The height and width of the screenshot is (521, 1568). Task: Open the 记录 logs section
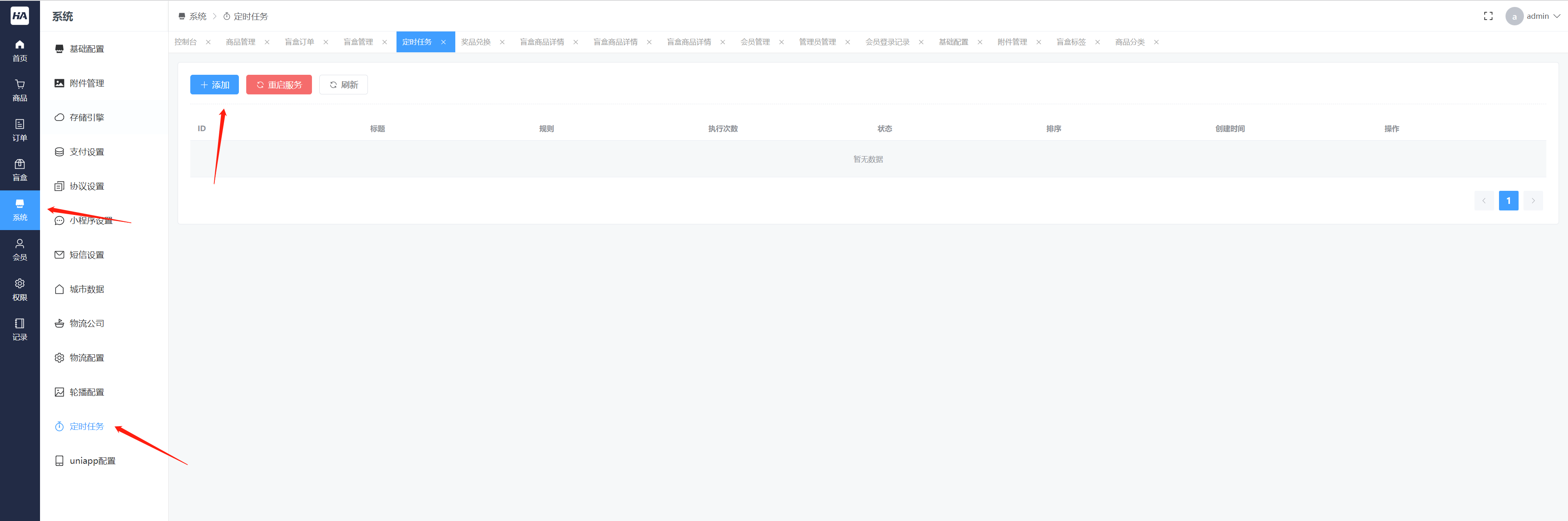pyautogui.click(x=20, y=329)
